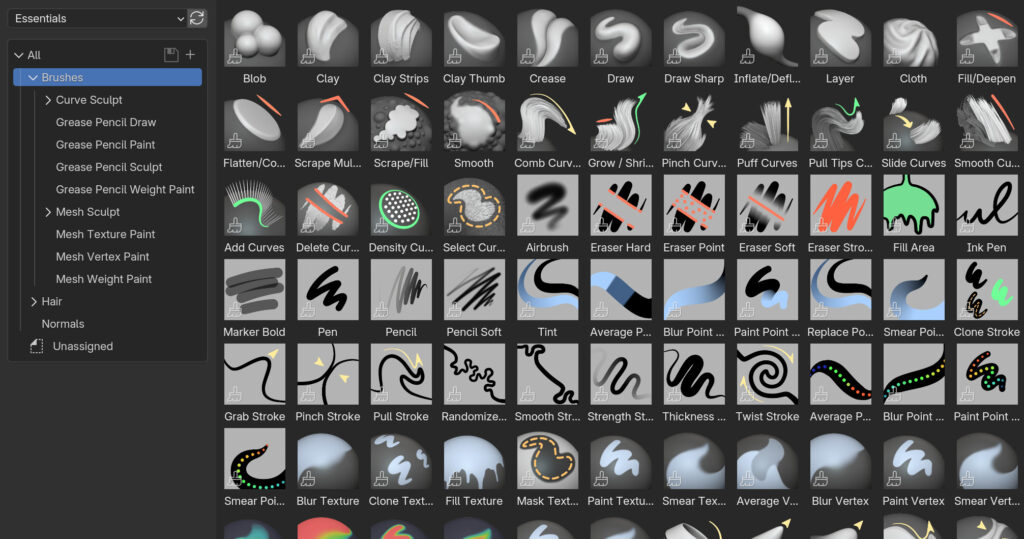Choose the Marker Bold brush
Screen dimensions: 1024x539
(254, 291)
